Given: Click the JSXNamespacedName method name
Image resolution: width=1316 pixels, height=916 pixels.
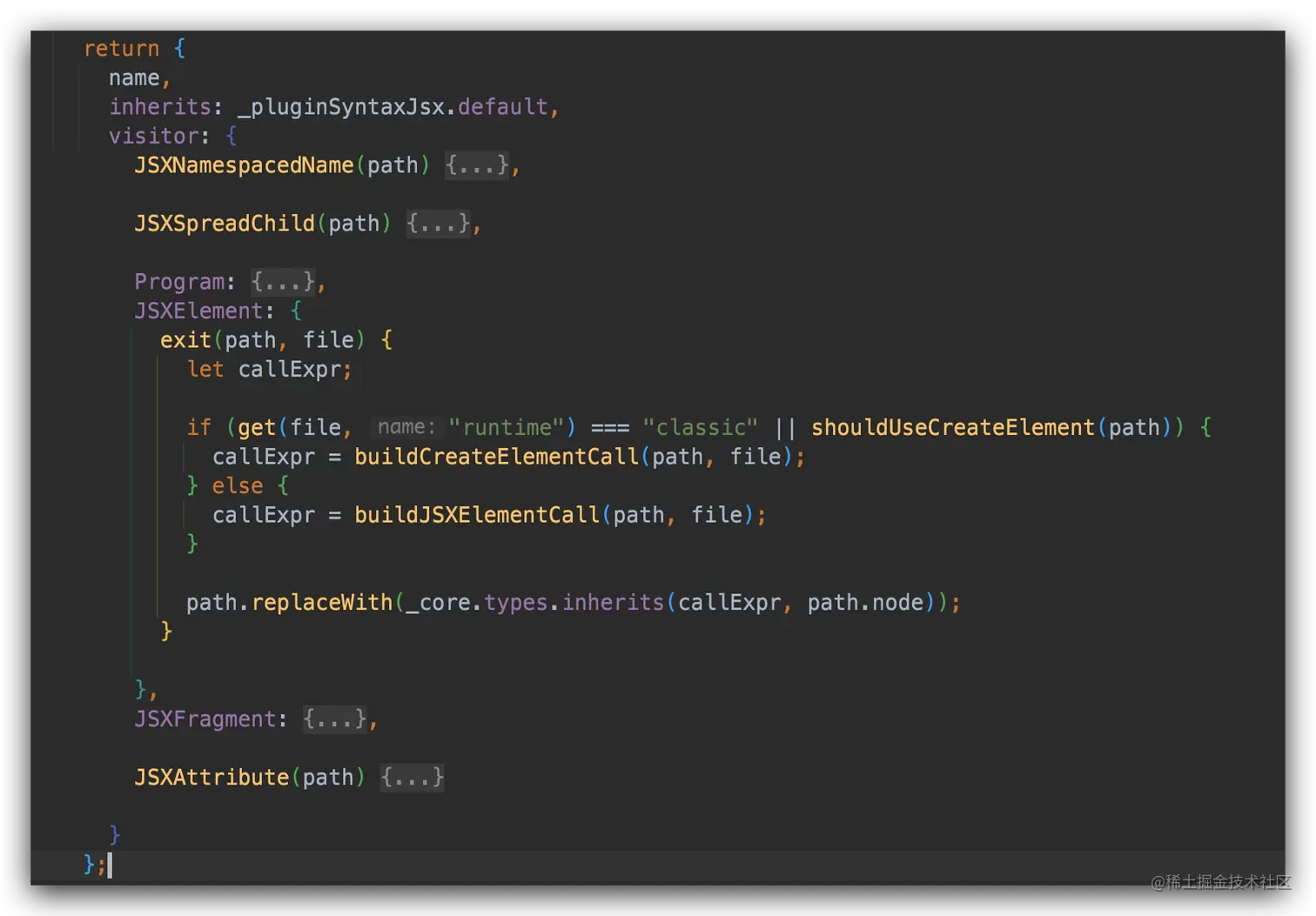Looking at the screenshot, I should point(244,164).
